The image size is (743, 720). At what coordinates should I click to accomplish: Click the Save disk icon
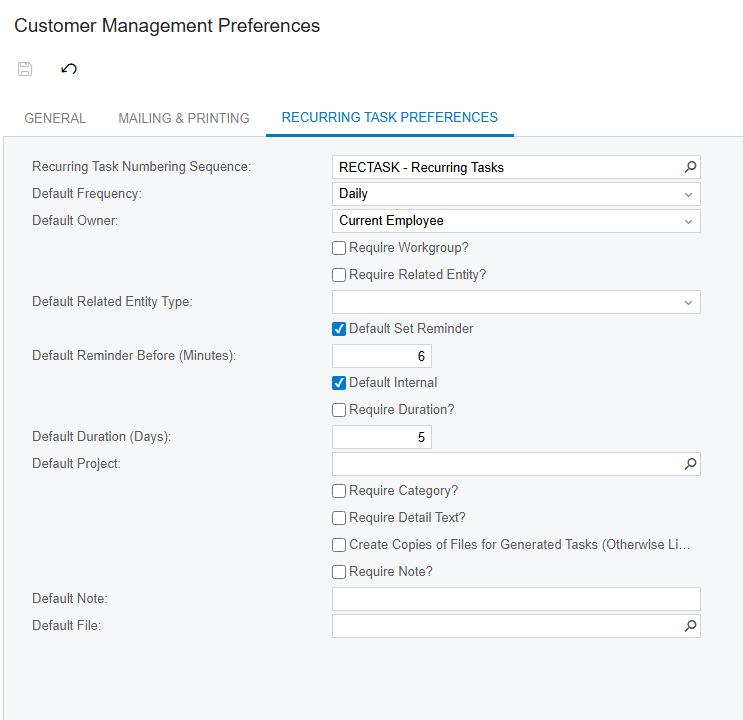pos(25,69)
